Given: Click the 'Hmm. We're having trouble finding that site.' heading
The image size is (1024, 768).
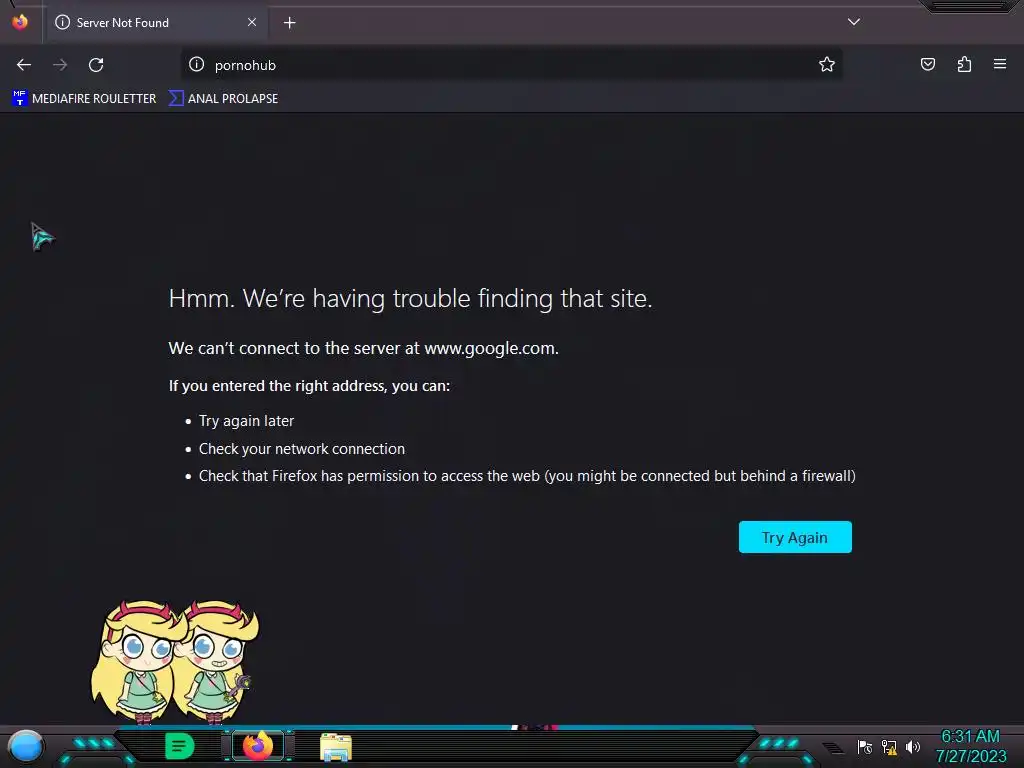Looking at the screenshot, I should [x=410, y=298].
